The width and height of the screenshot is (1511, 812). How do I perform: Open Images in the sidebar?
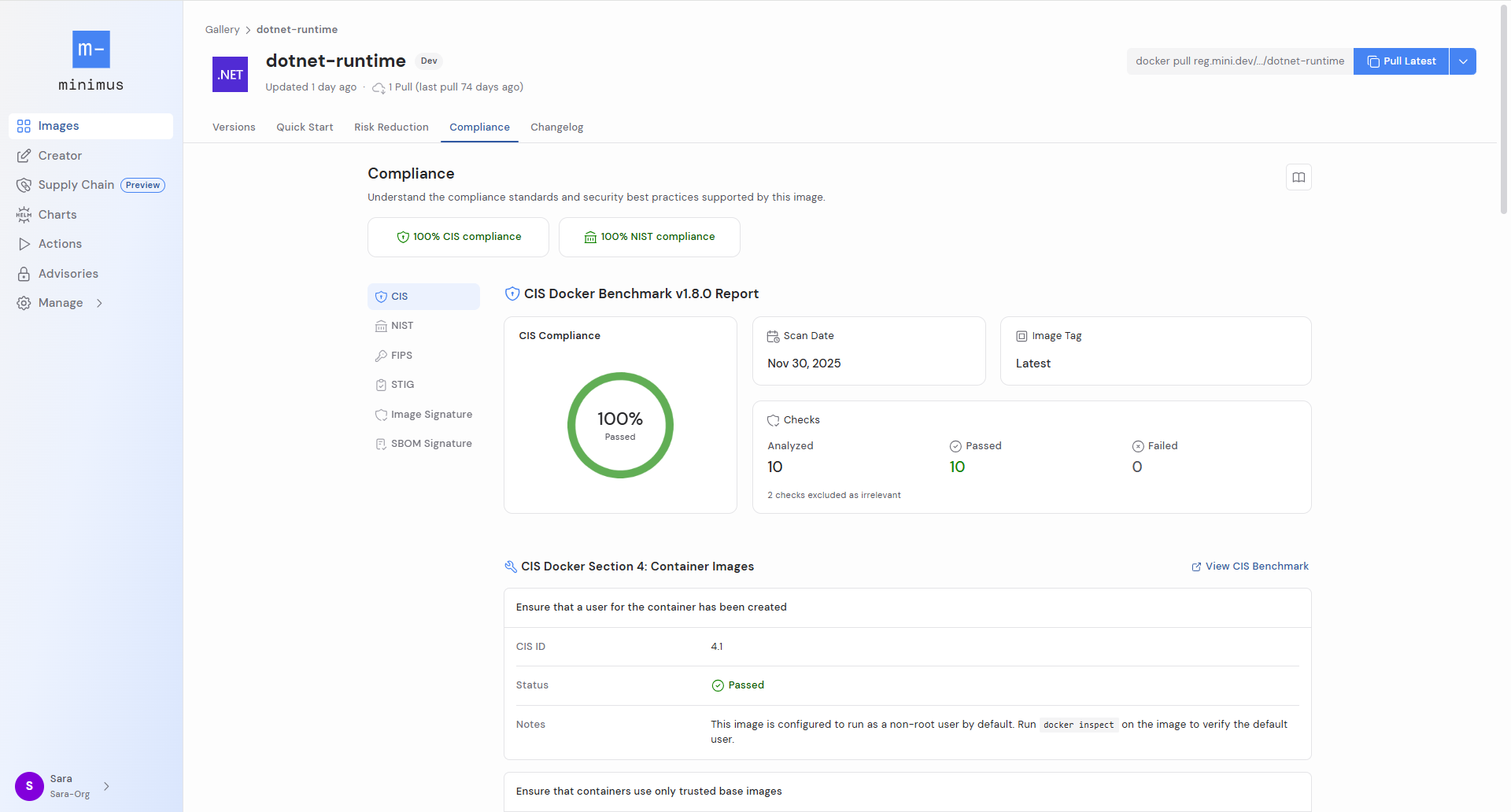[x=91, y=126]
